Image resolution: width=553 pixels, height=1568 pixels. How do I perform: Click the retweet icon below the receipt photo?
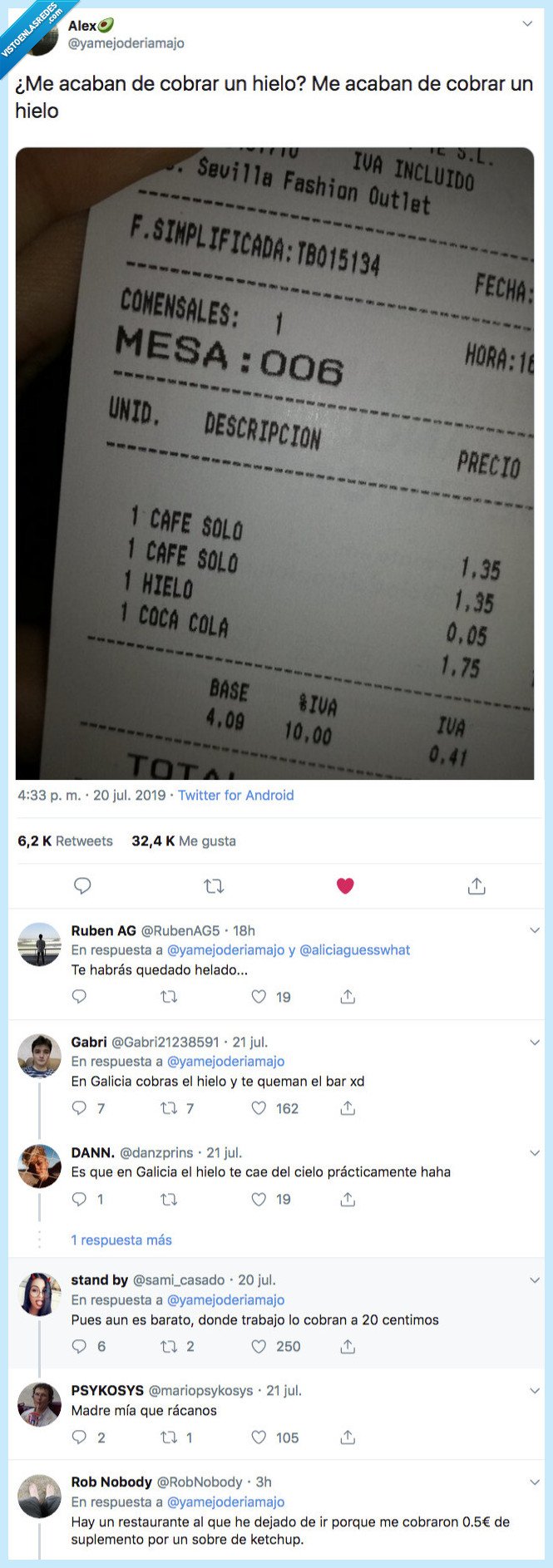point(214,885)
